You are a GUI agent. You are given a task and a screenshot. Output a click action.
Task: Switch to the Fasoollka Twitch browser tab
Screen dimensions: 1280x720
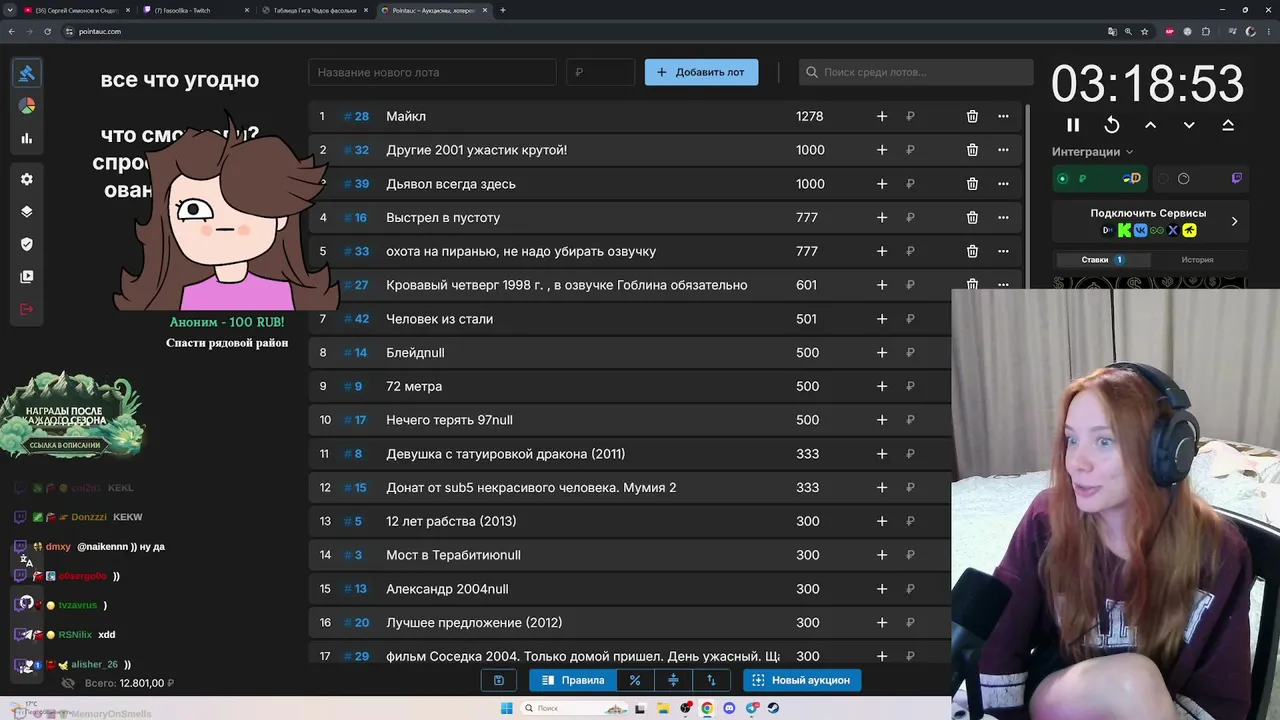pyautogui.click(x=196, y=10)
